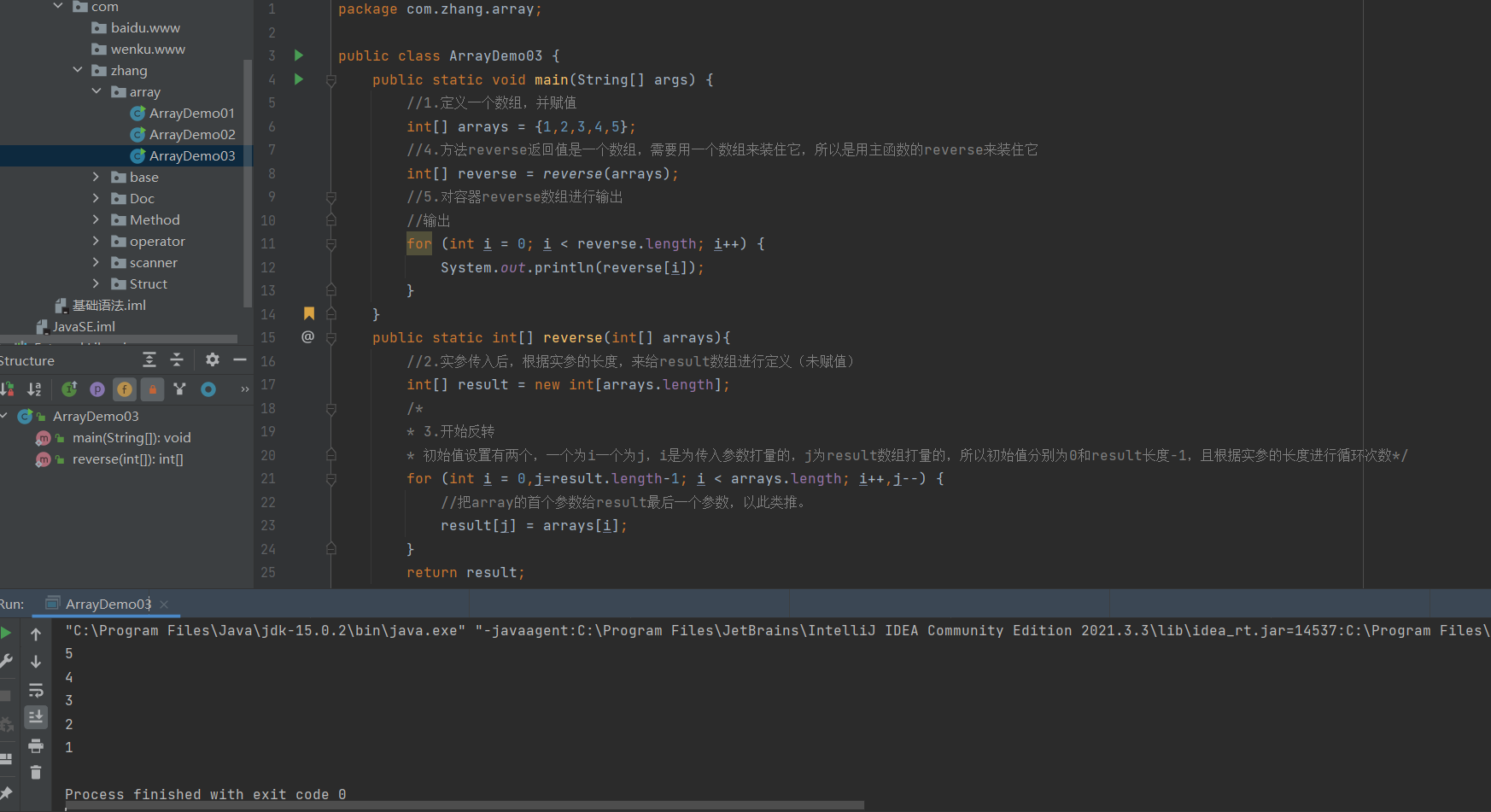Run the ArrayDemo03 class from gutter arrow on line 3

[x=299, y=55]
